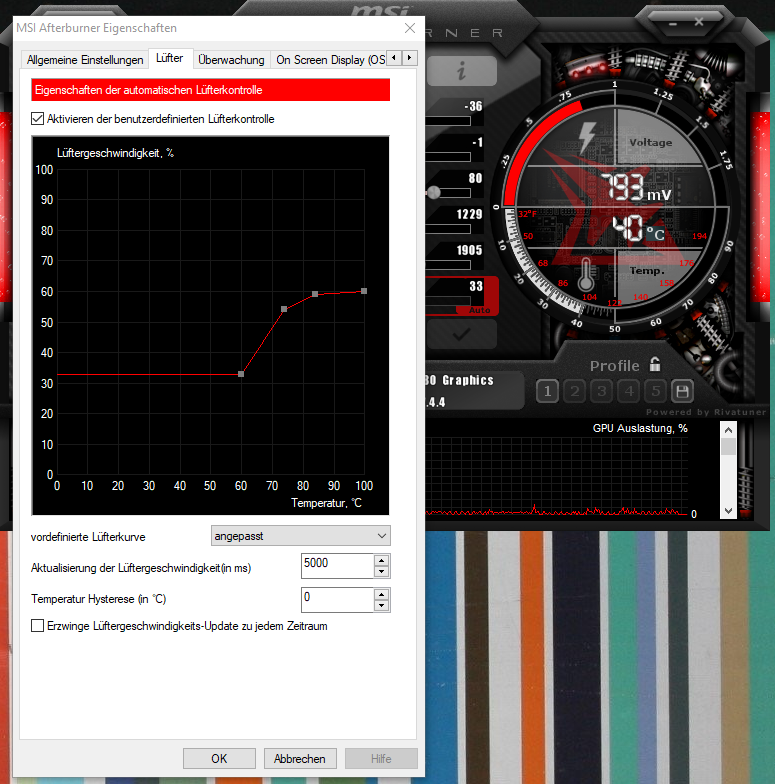Viewport: 775px width, 784px height.
Task: Click the apply checkmark button in Afterburner
Action: click(462, 334)
